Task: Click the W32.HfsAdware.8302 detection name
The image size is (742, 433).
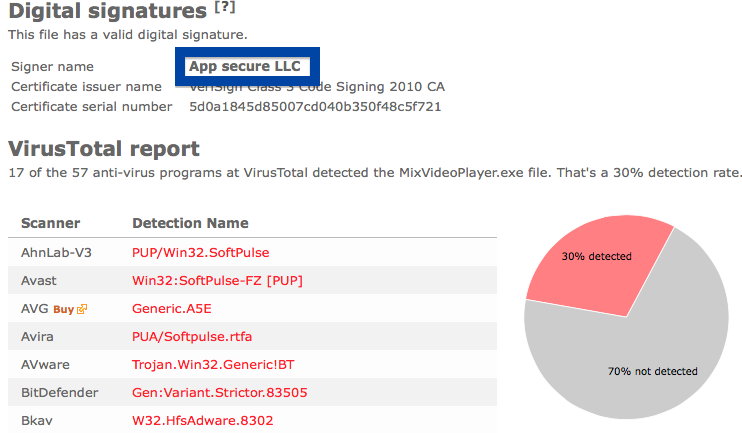Action: tap(203, 420)
